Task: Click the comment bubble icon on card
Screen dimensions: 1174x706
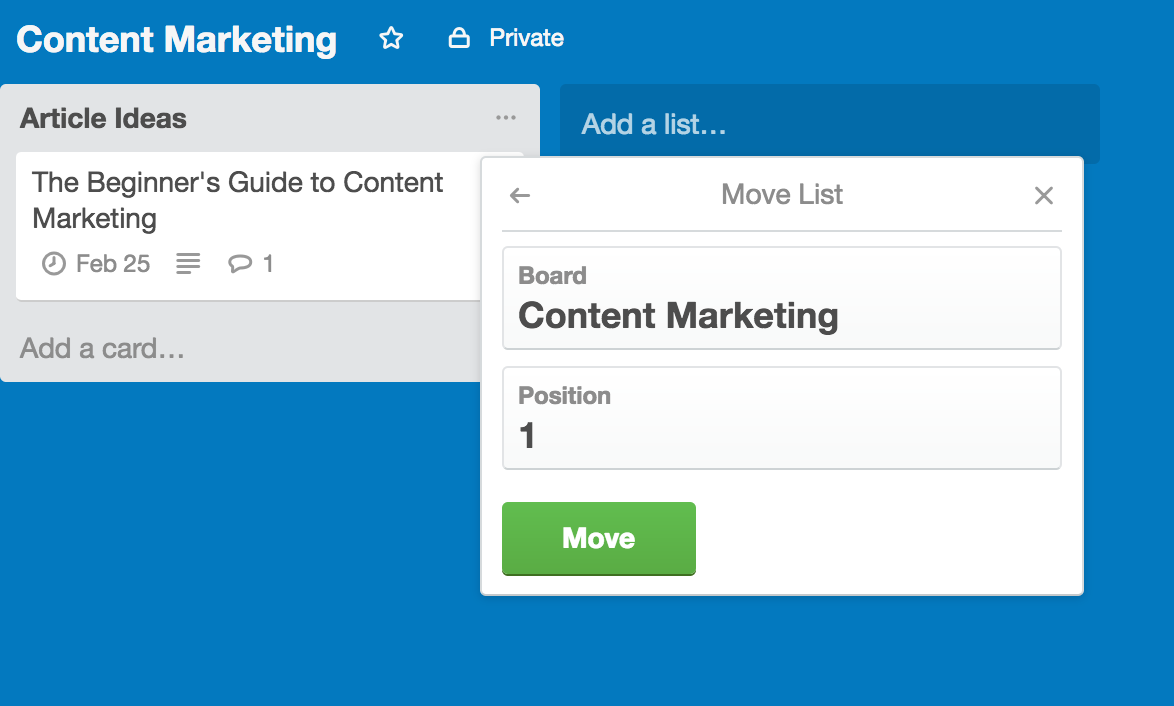Action: (x=240, y=264)
